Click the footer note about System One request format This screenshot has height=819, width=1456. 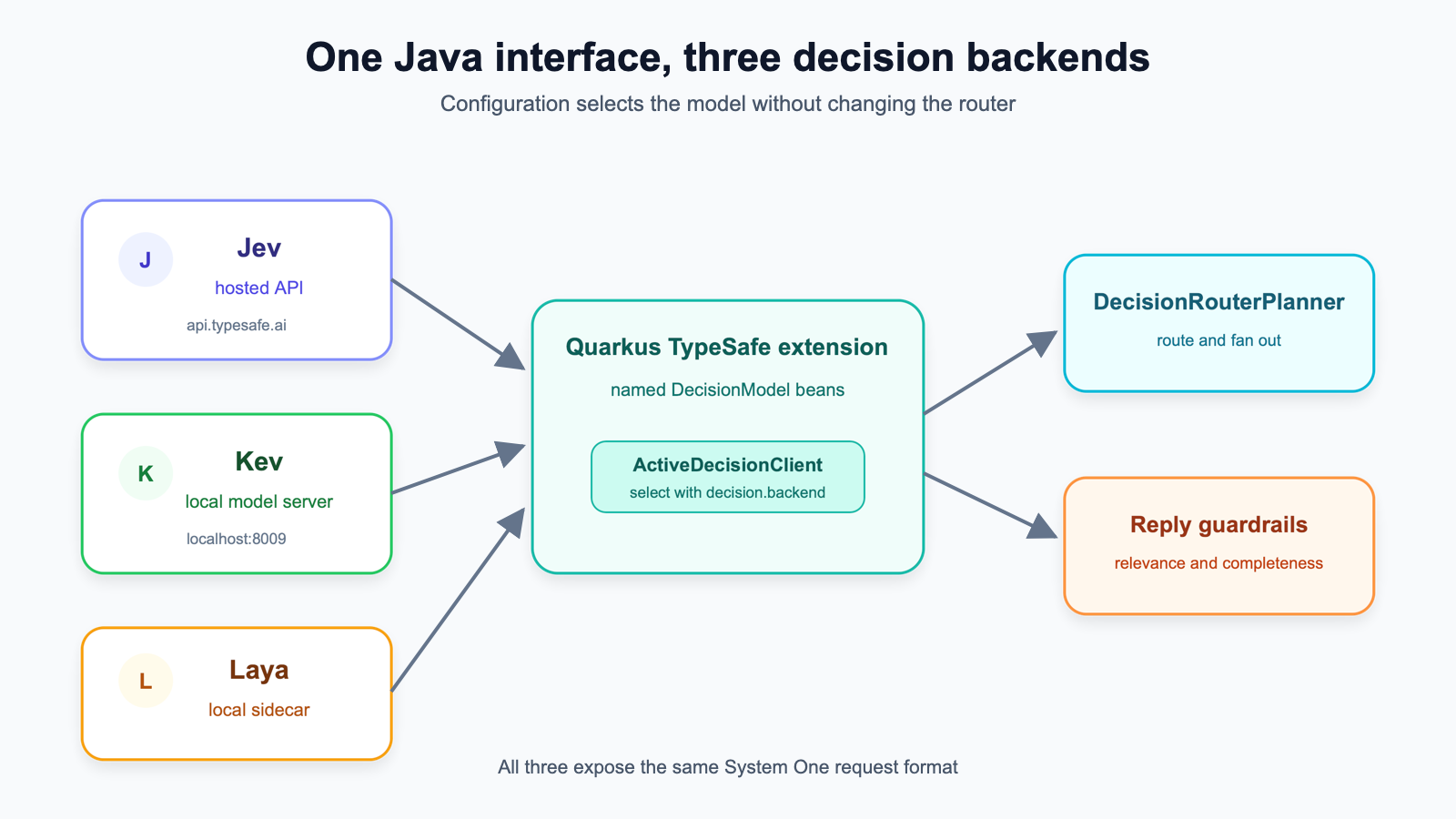727,767
